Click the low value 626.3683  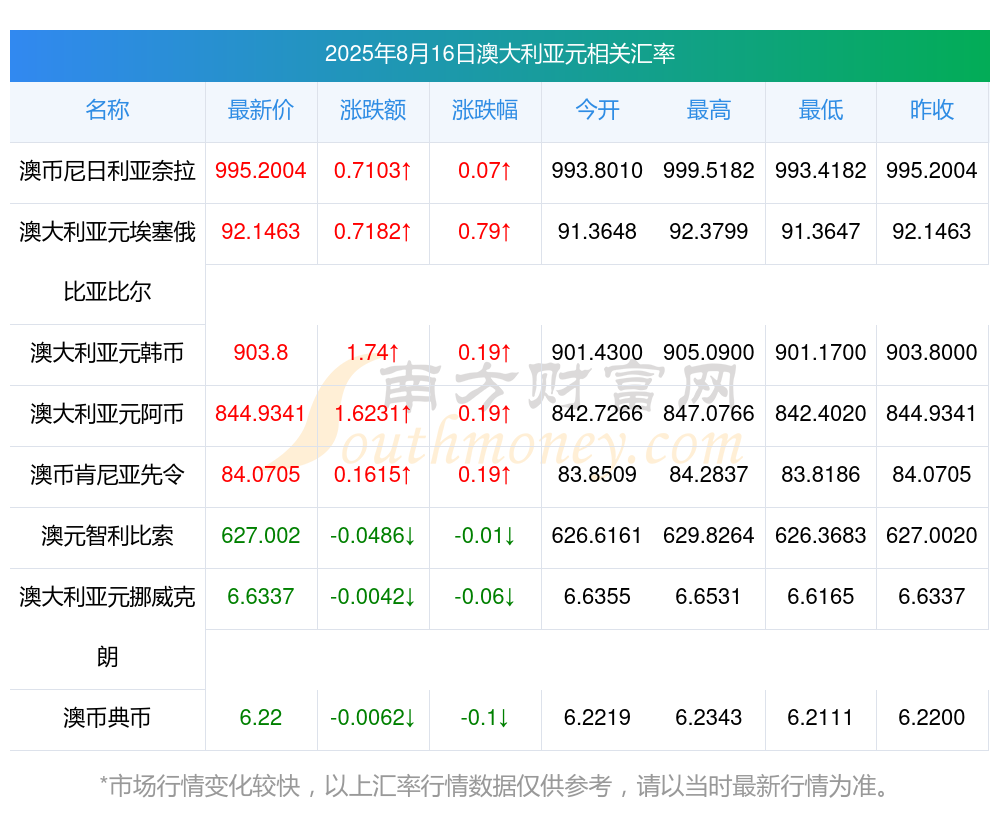pos(821,536)
